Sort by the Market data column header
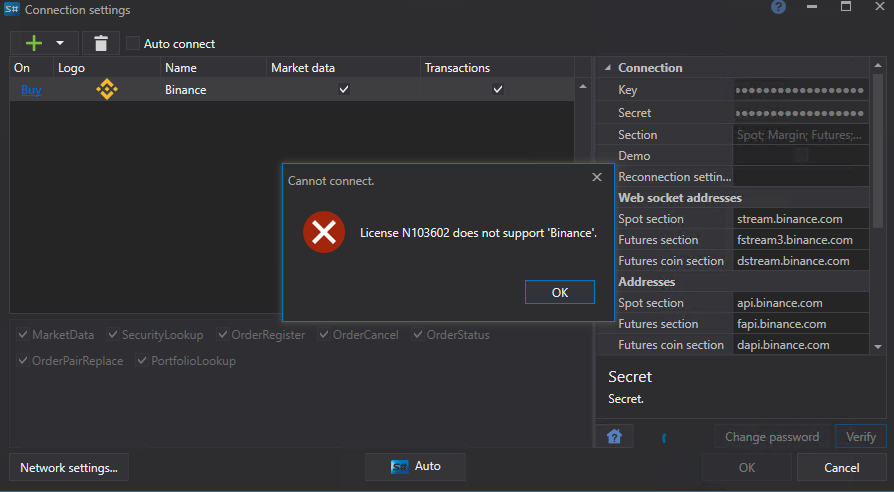Viewport: 894px width, 492px height. click(x=343, y=68)
